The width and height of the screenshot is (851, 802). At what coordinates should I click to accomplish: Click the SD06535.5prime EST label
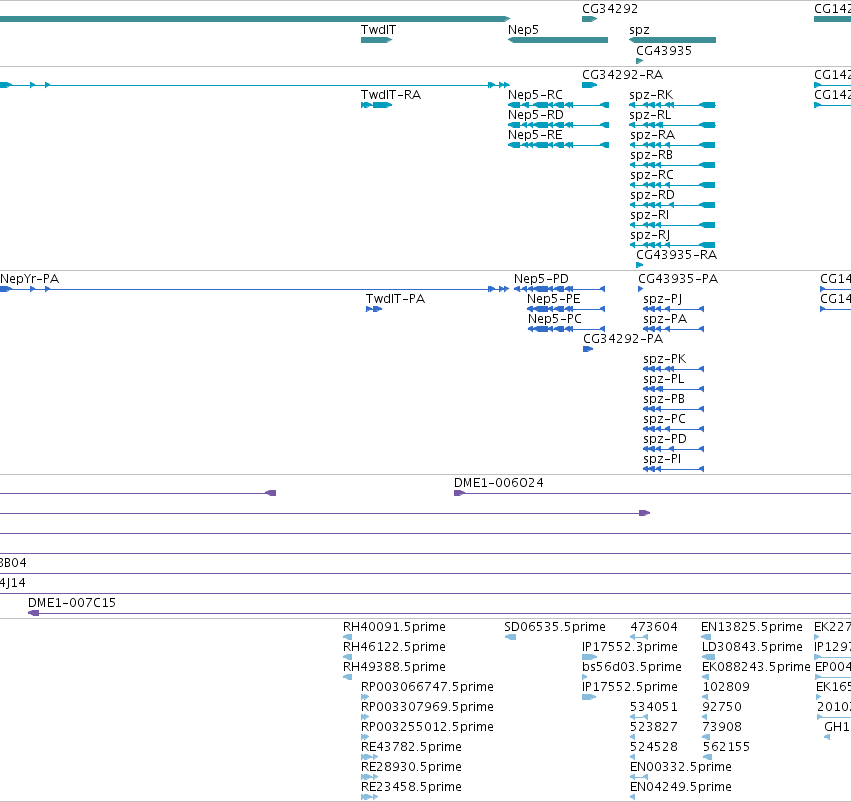click(555, 627)
